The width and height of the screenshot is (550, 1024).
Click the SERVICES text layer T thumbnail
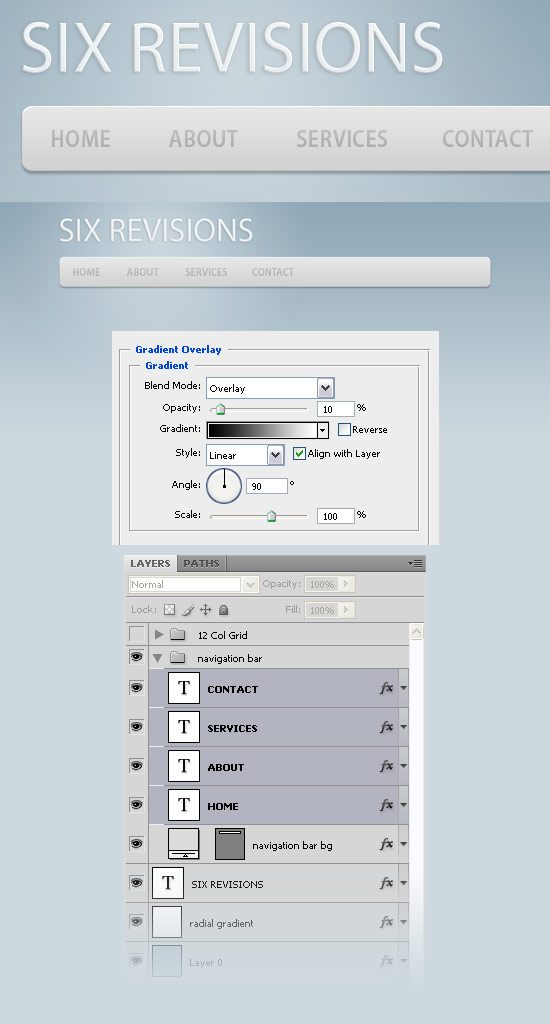pos(184,728)
